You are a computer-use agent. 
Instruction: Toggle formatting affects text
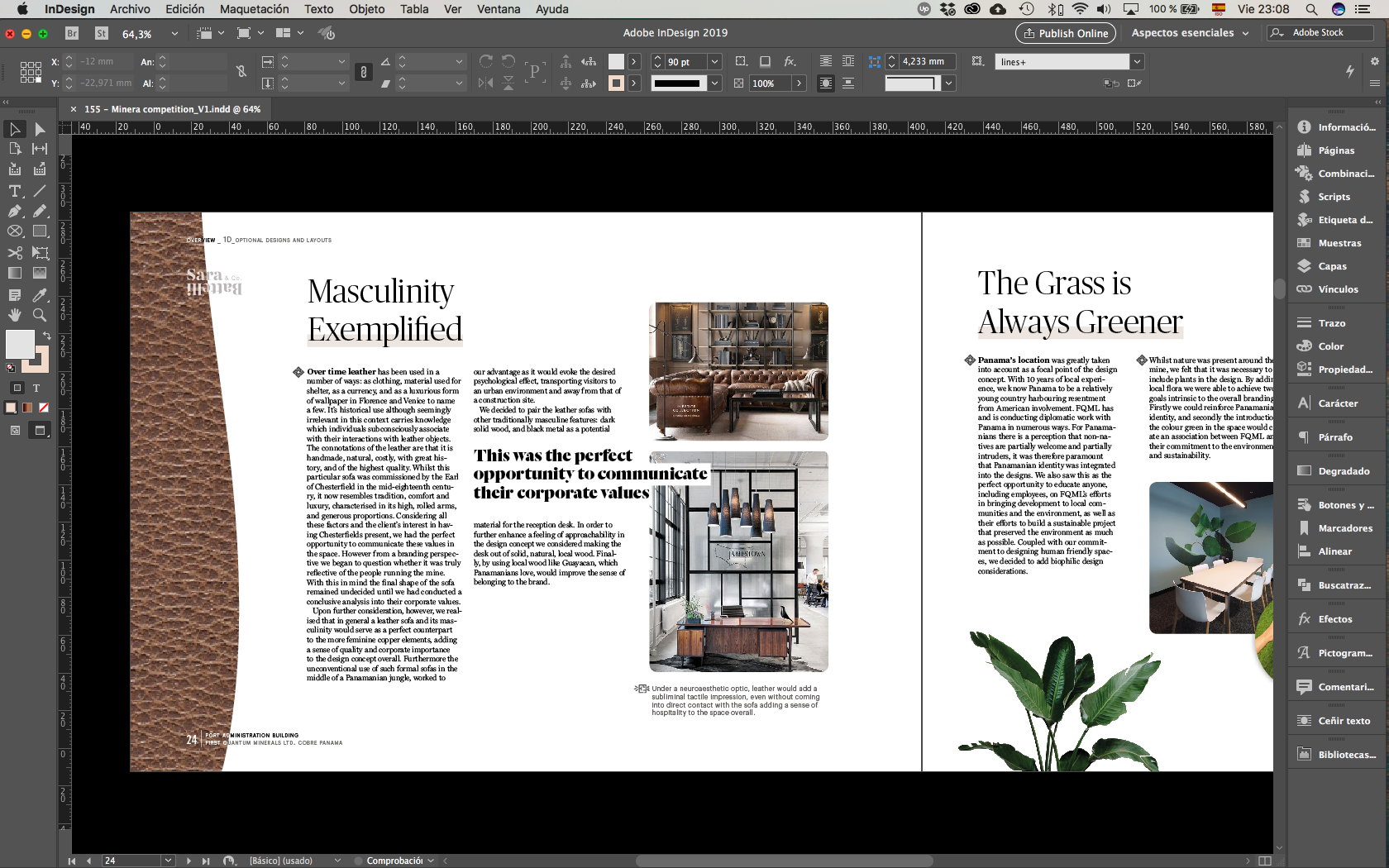click(36, 388)
